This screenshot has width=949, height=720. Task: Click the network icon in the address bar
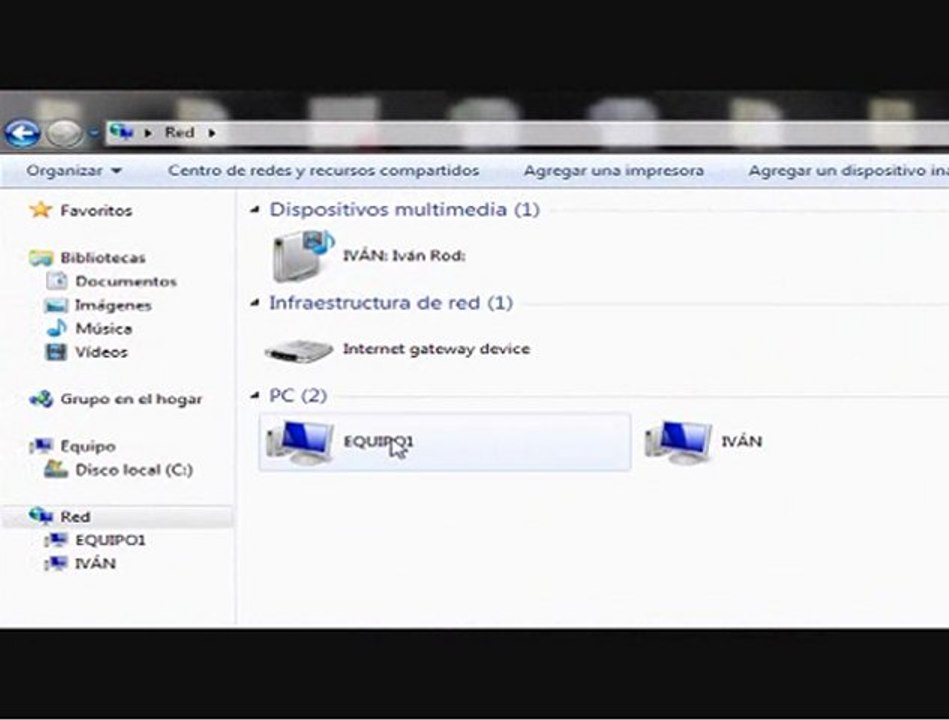coord(122,131)
